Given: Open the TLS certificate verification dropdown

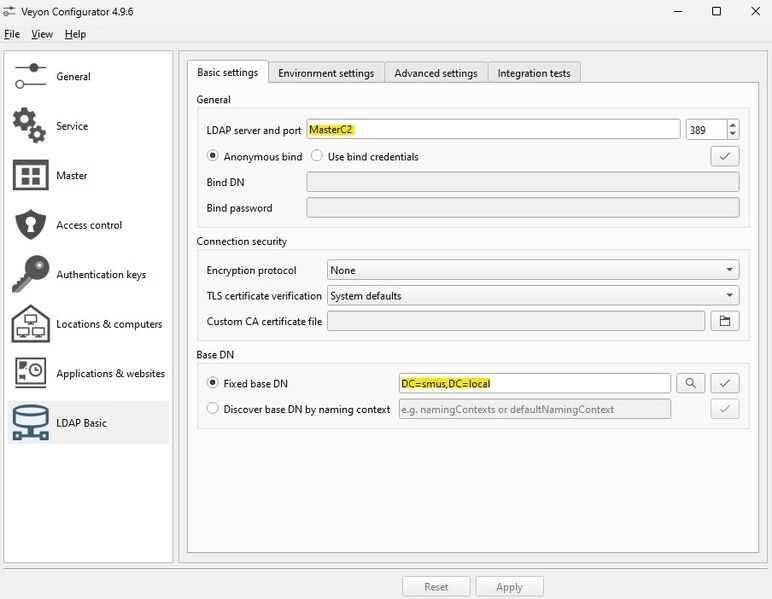Looking at the screenshot, I should (533, 295).
